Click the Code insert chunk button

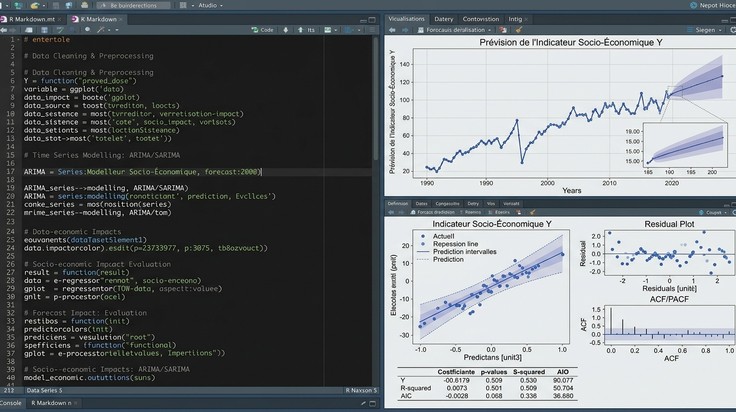pyautogui.click(x=262, y=30)
